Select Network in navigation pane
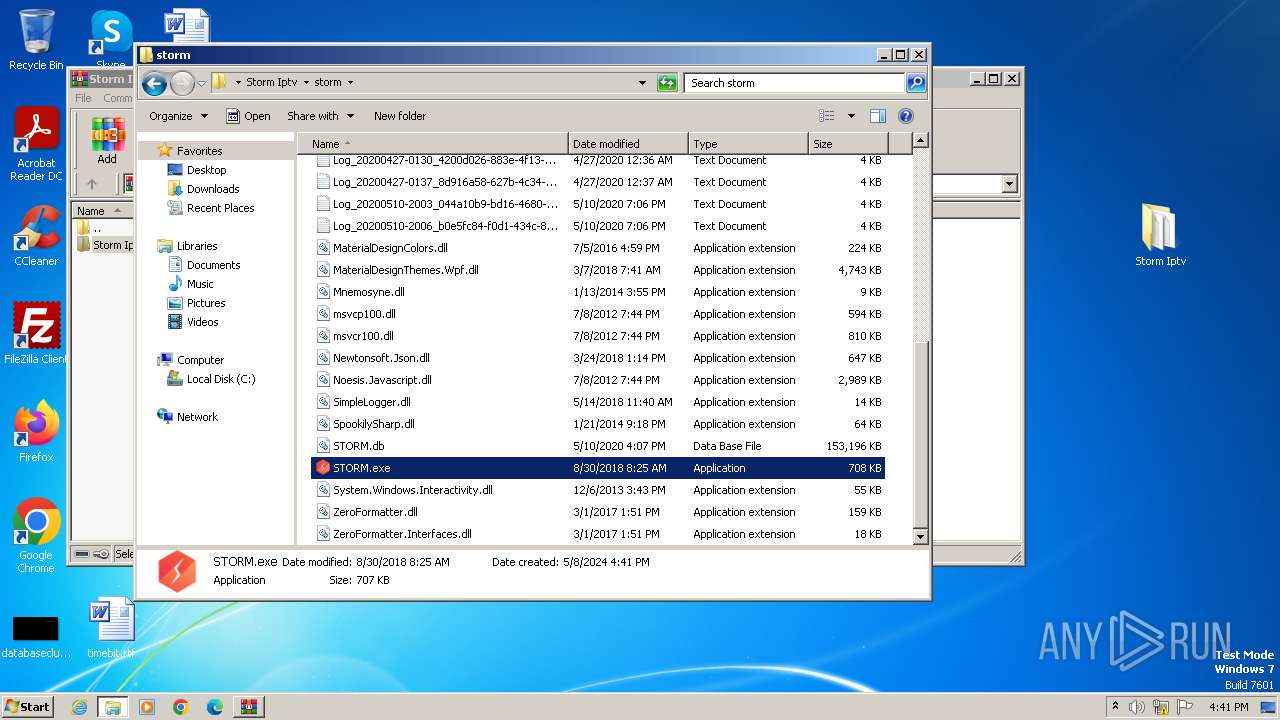1280x720 pixels. [x=197, y=417]
